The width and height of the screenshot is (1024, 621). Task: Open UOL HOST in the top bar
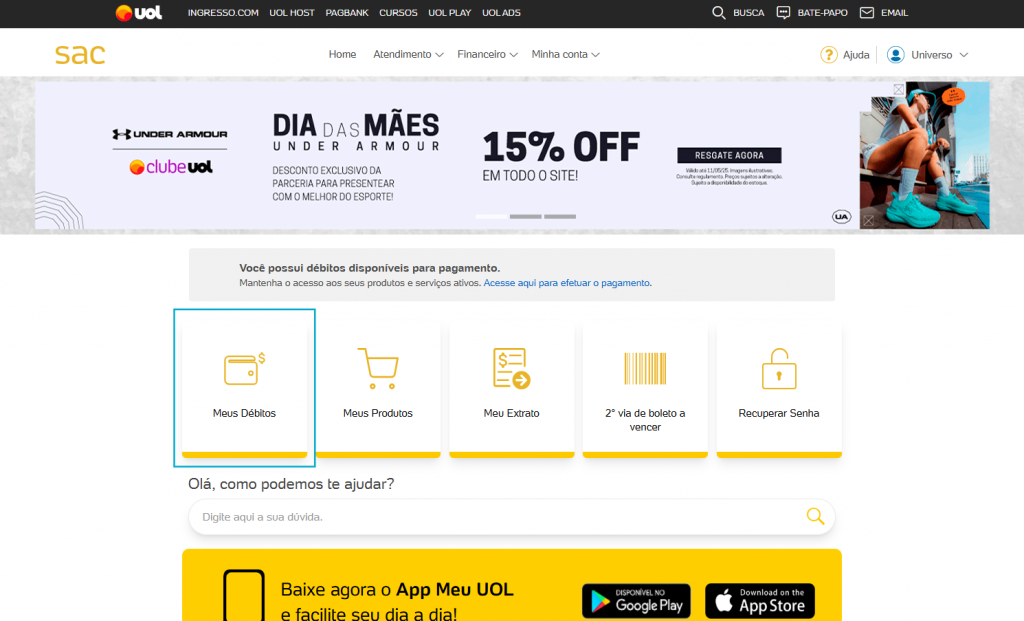(x=292, y=13)
